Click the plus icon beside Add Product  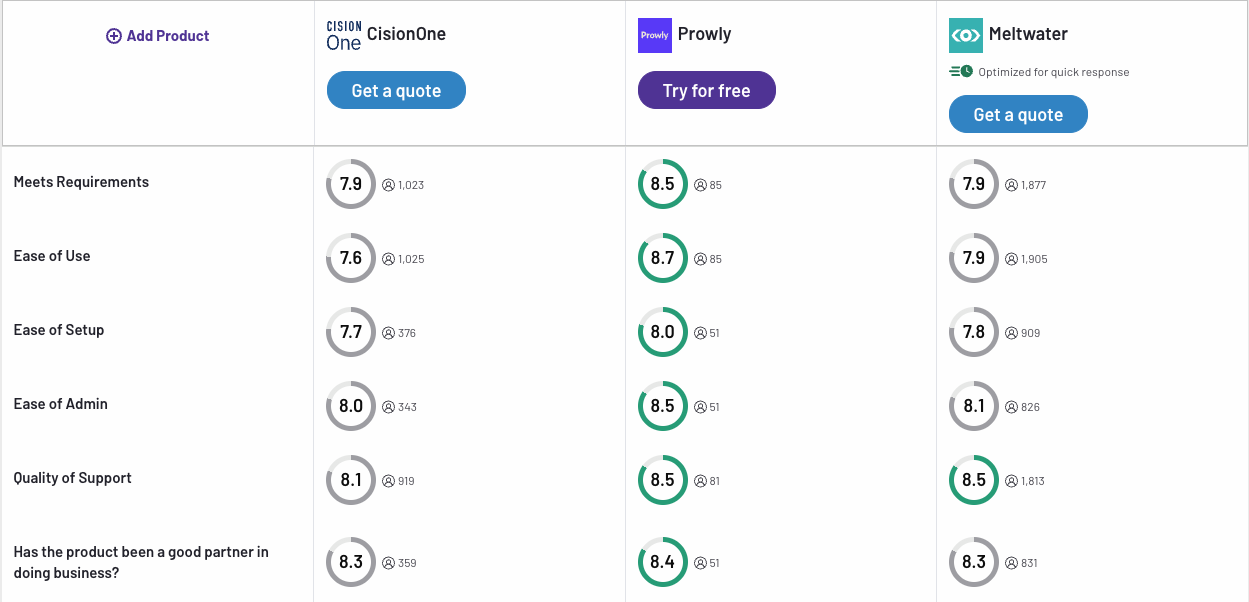pos(114,36)
